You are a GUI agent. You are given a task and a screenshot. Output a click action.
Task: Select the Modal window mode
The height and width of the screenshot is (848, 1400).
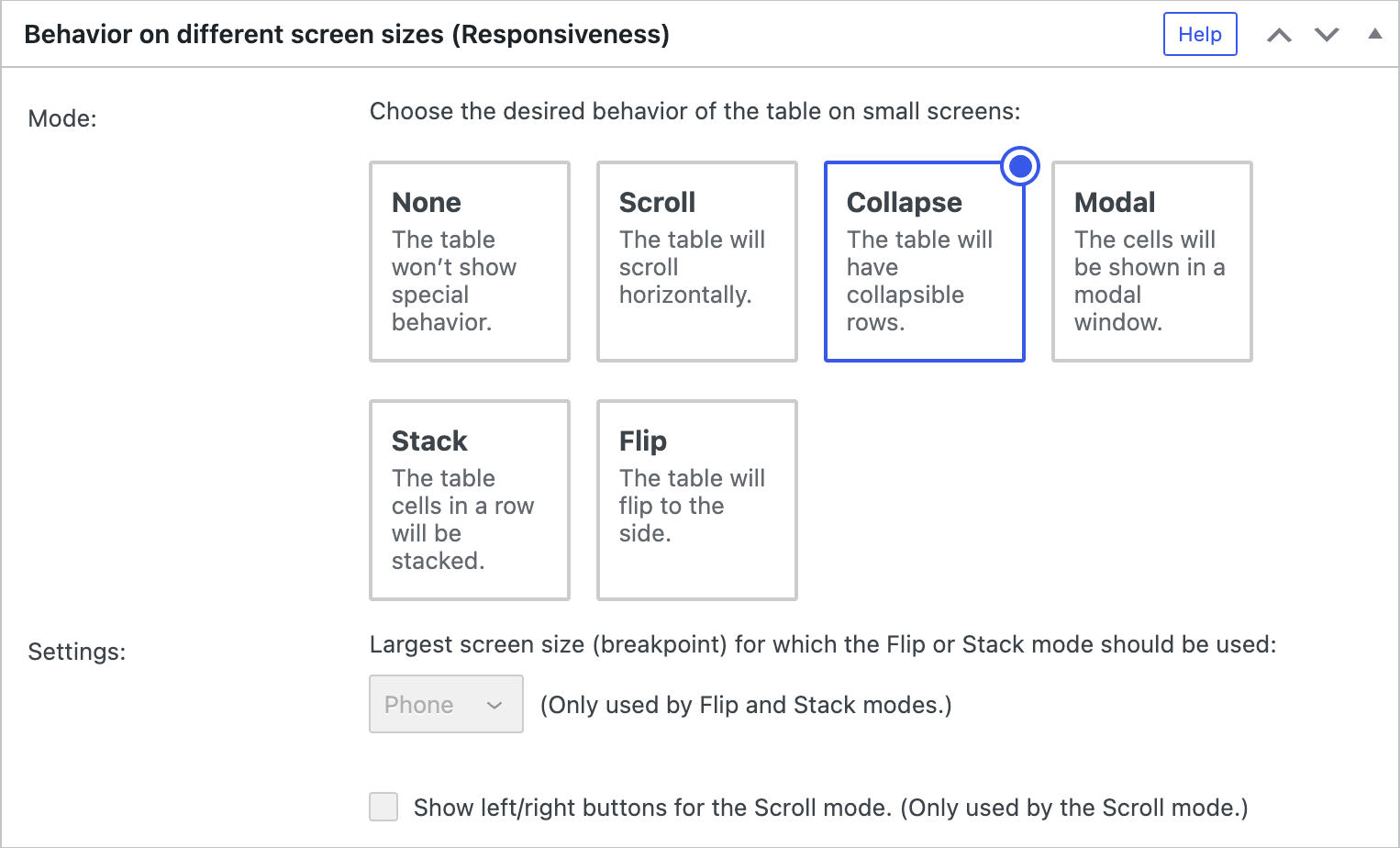(x=1151, y=261)
